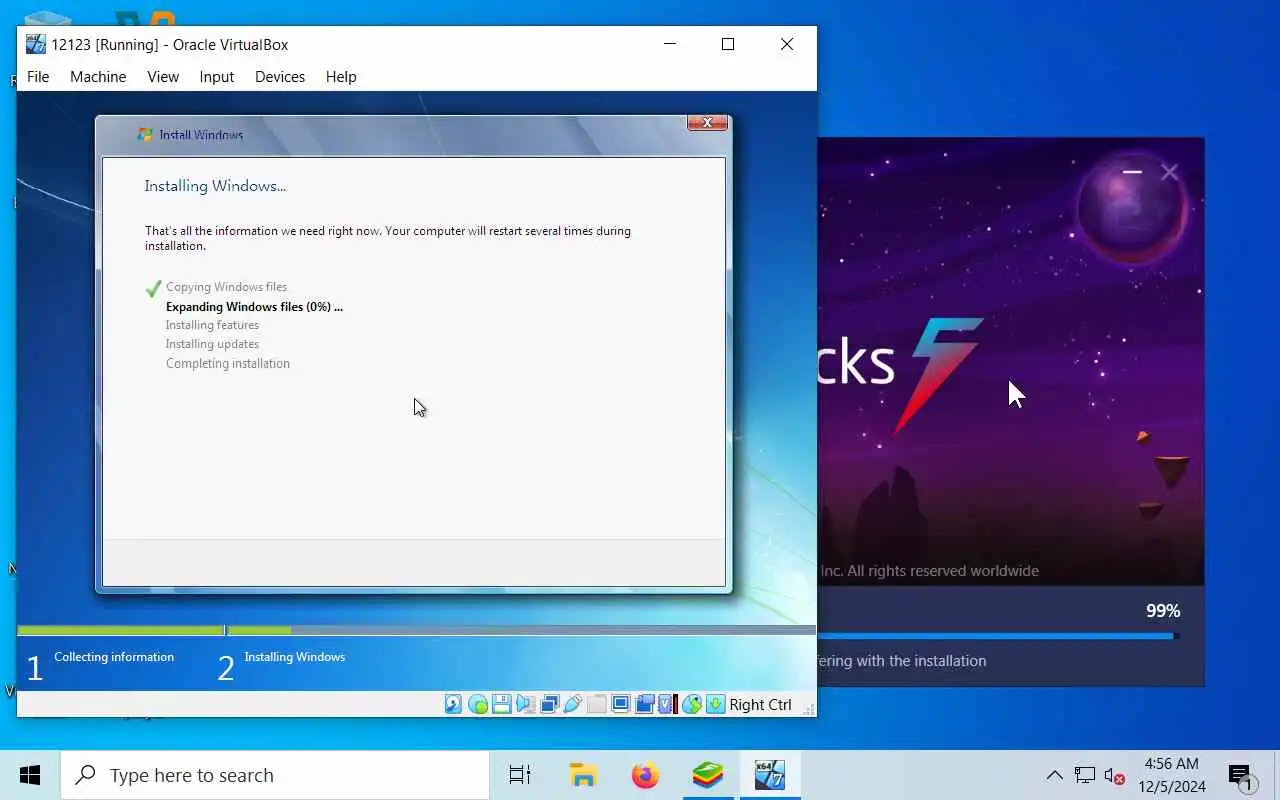Click 'Expanding Windows files (0%) ...' text
1280x800 pixels.
point(254,307)
